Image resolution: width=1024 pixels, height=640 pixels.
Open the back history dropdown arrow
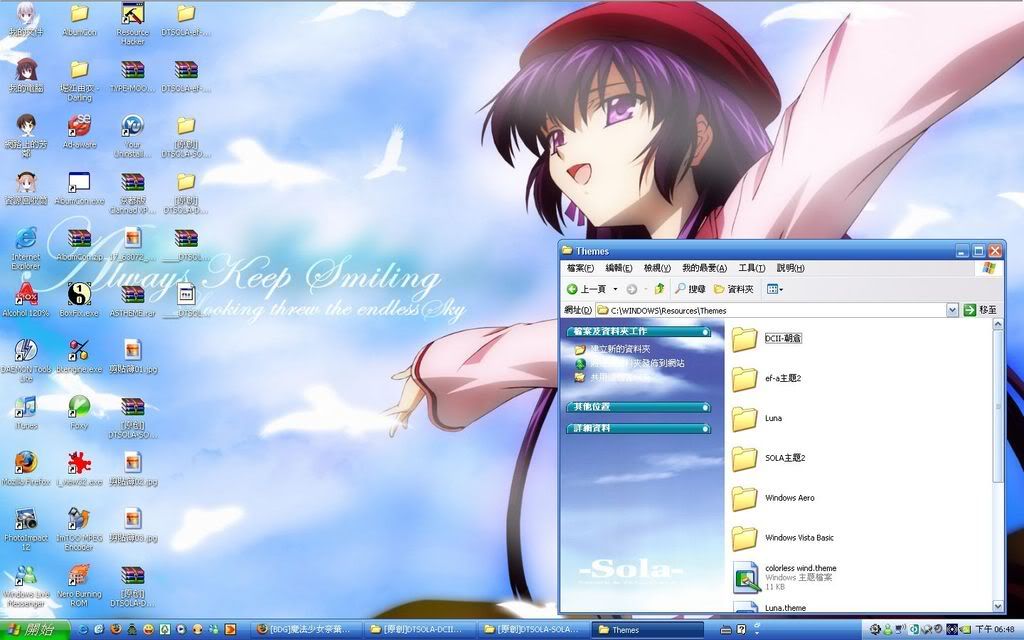pos(615,289)
